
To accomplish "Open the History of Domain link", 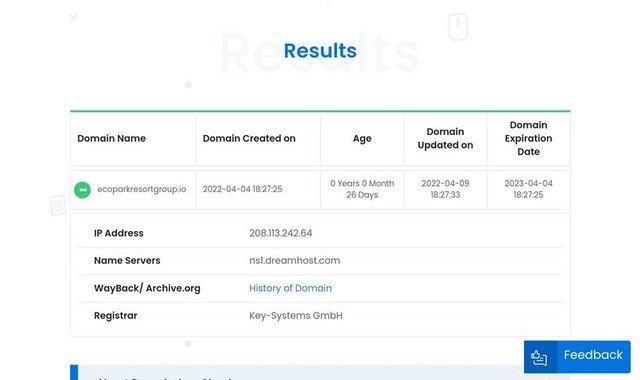I will [x=290, y=288].
